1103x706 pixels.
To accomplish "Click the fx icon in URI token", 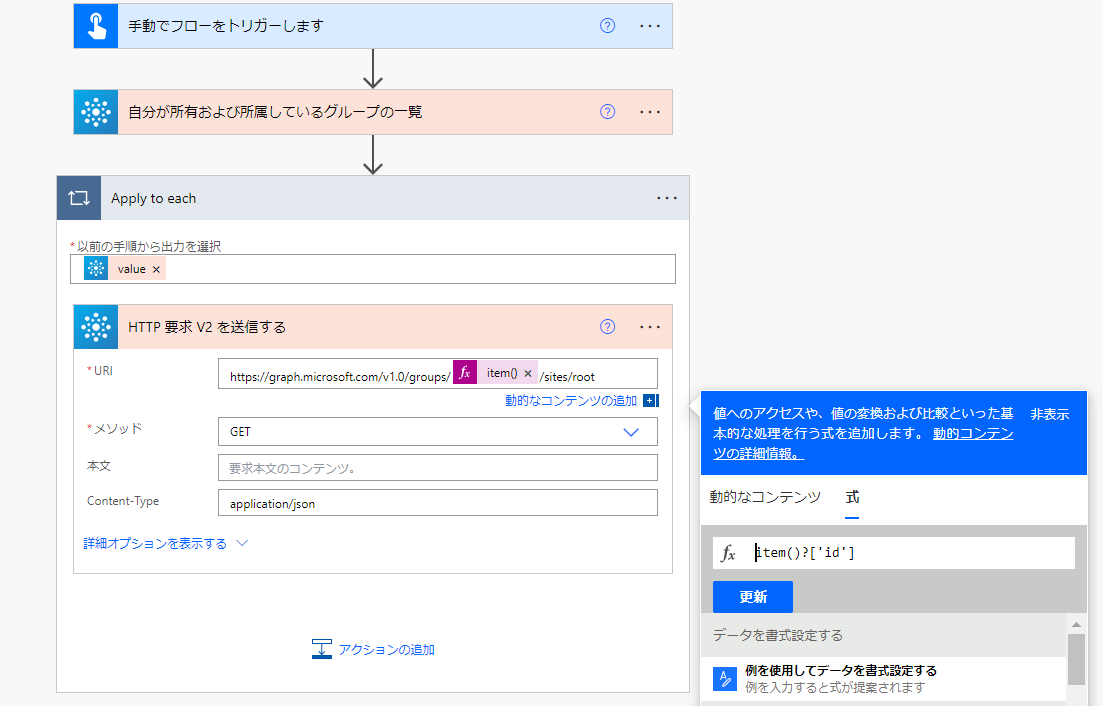I will point(465,373).
